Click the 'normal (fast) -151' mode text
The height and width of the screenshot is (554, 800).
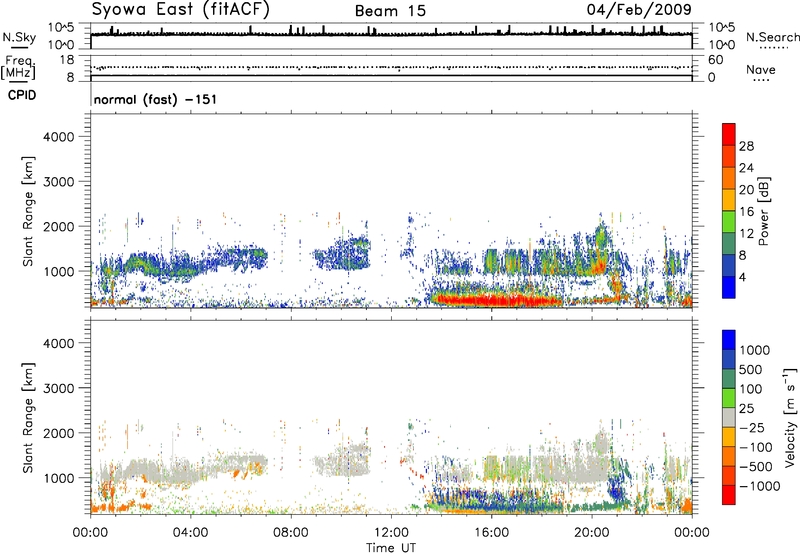pos(155,99)
